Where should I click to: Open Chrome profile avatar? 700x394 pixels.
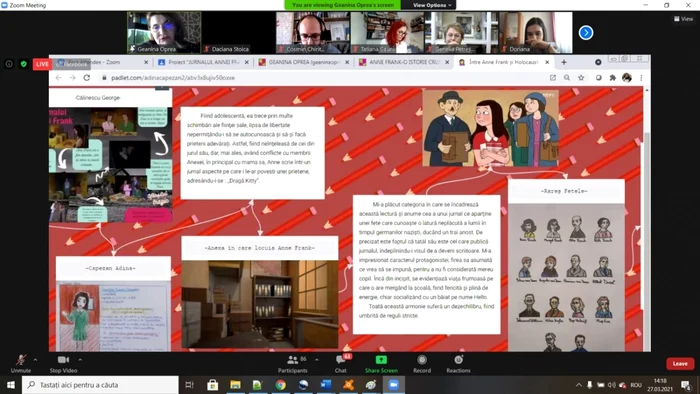tap(627, 78)
